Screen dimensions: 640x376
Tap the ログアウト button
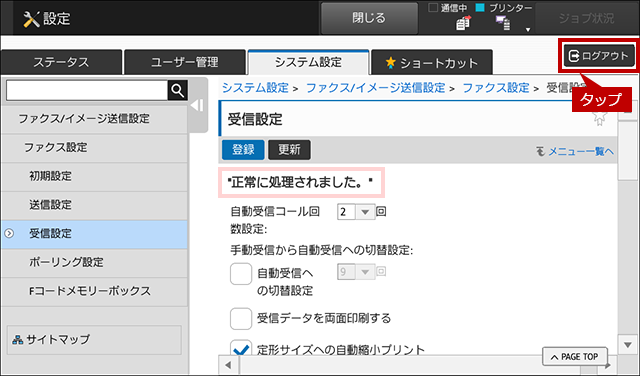(599, 56)
